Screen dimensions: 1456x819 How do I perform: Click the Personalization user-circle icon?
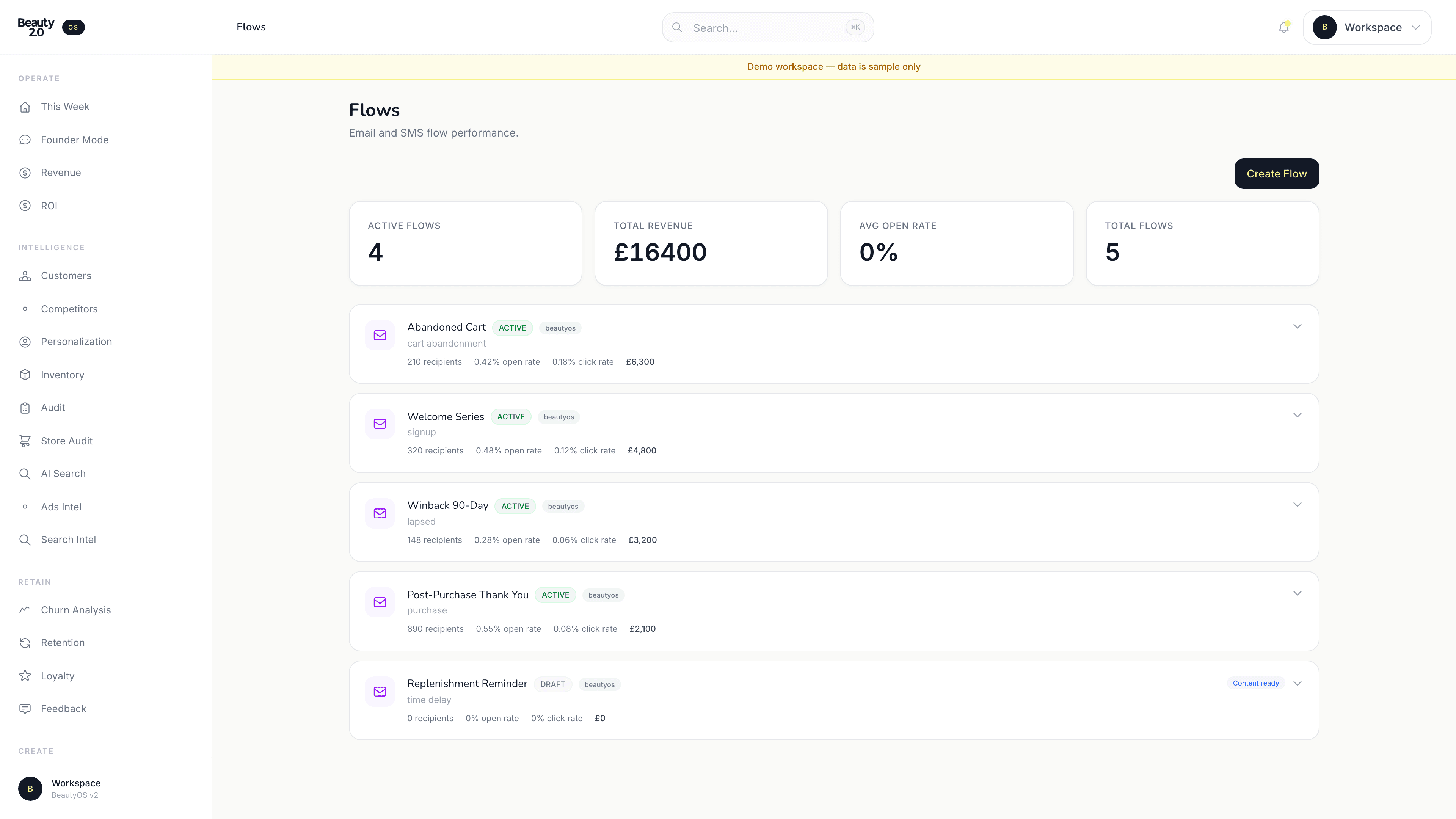(x=25, y=342)
